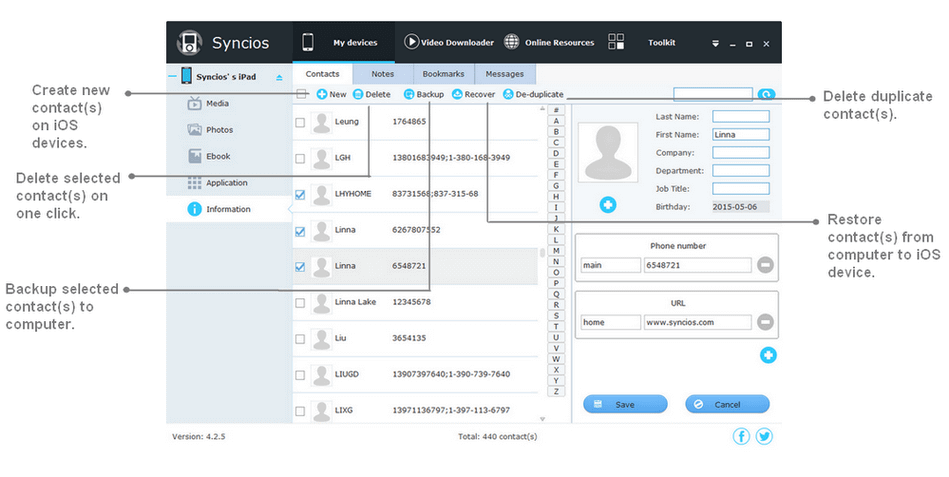The height and width of the screenshot is (477, 949).
Task: Remove the URL entry
Action: (766, 322)
